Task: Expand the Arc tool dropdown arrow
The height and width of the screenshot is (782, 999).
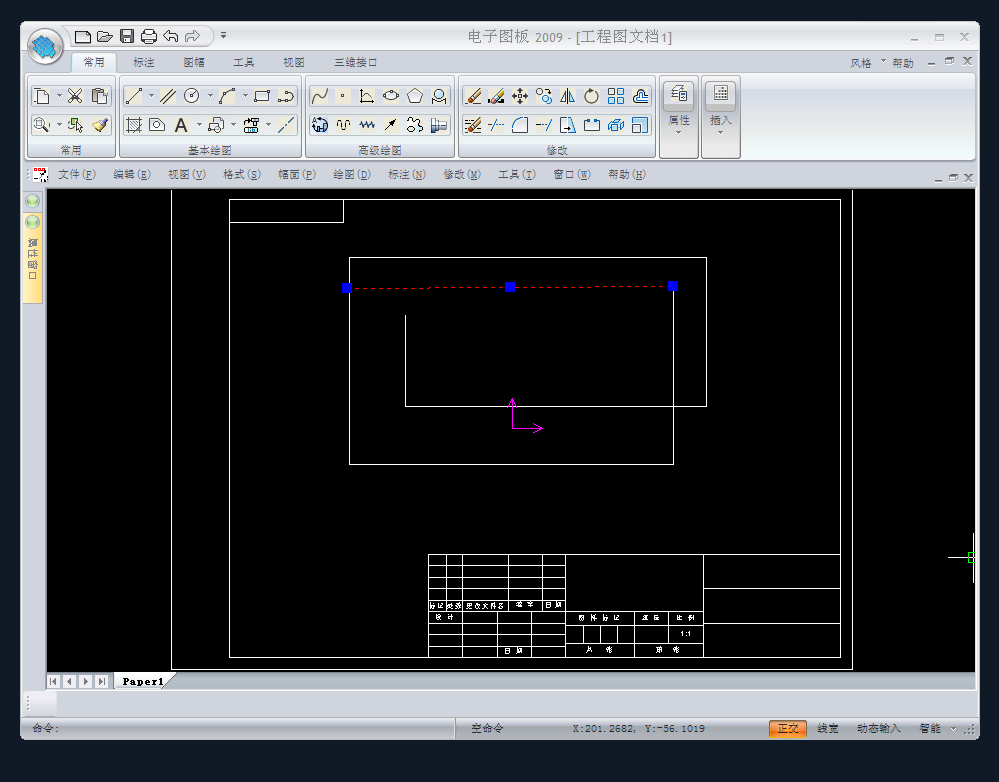Action: point(245,96)
